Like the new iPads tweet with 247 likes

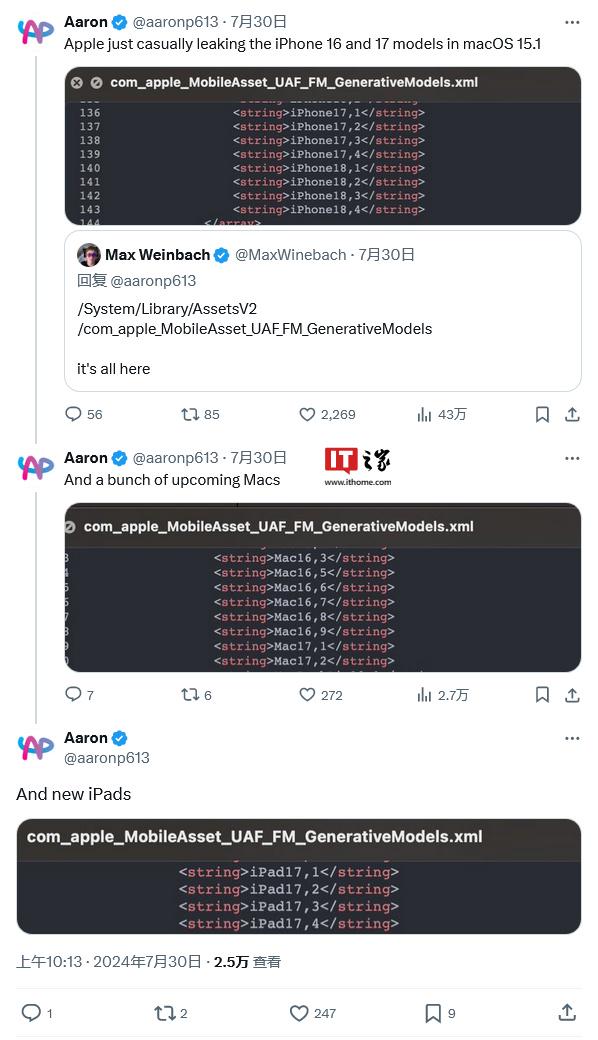click(x=299, y=1013)
